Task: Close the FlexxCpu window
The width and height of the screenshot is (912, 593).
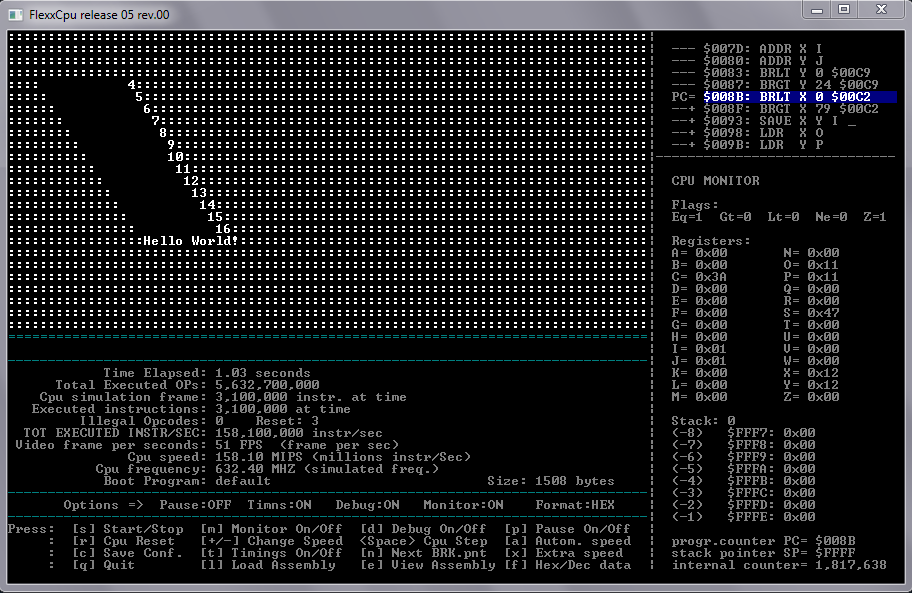Action: point(881,9)
